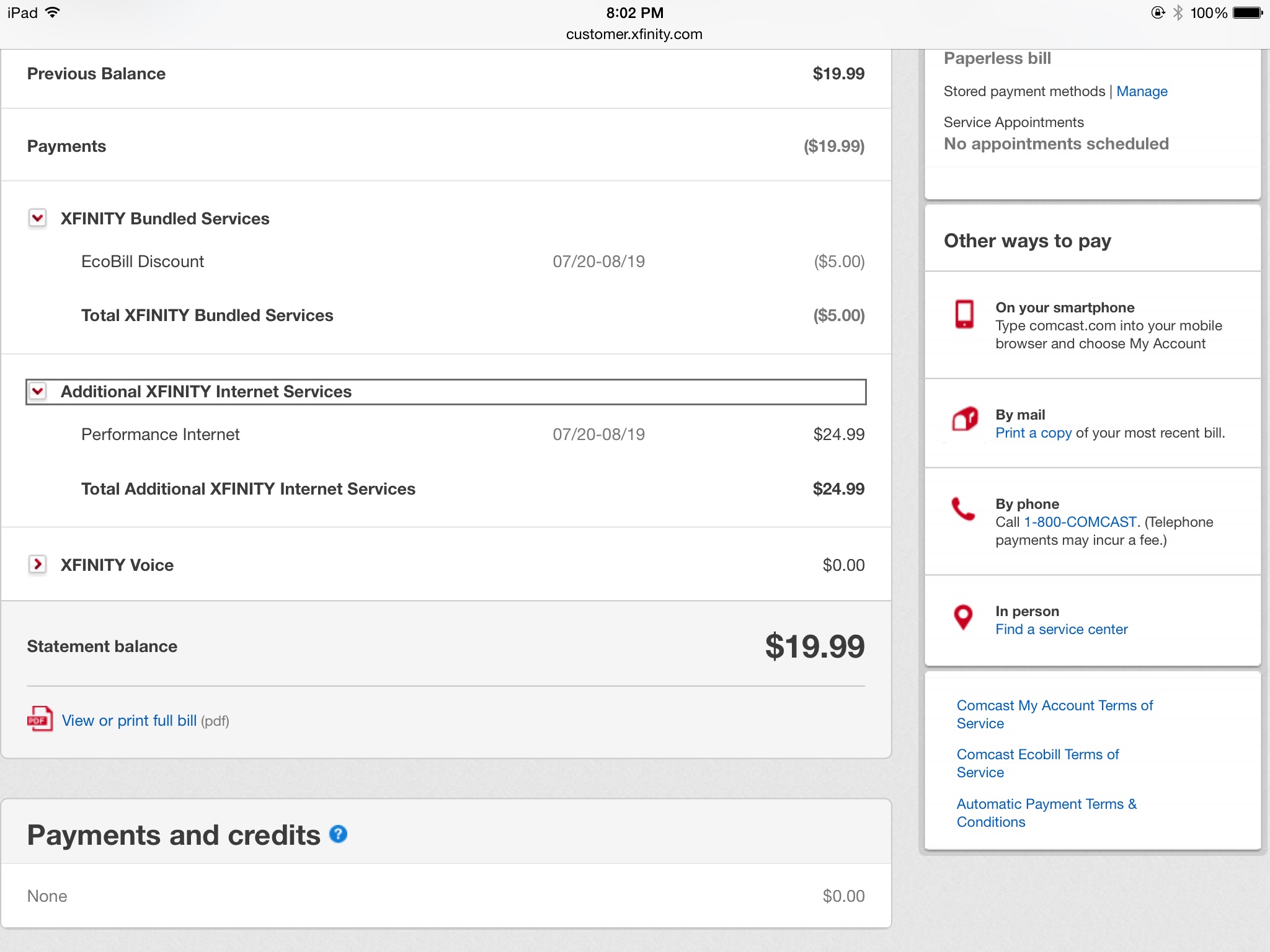The image size is (1270, 952).
Task: Open Automatic Payment Terms & Conditions link
Action: pos(1046,813)
